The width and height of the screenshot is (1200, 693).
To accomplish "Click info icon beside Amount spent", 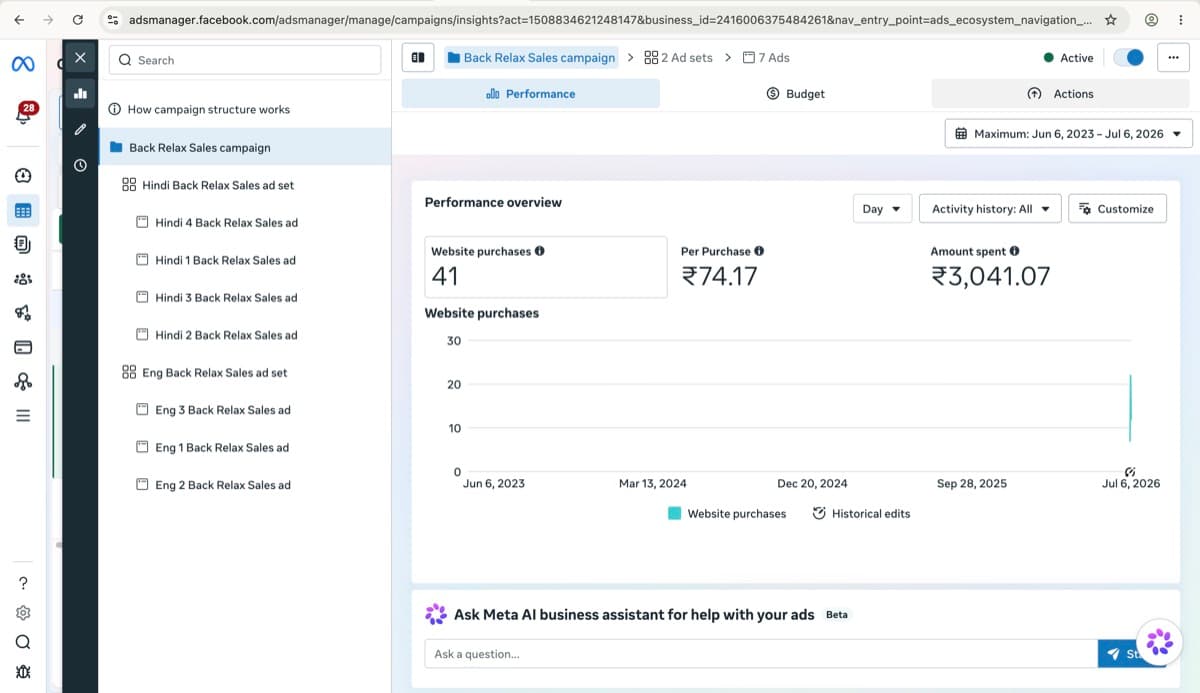I will tap(1014, 251).
